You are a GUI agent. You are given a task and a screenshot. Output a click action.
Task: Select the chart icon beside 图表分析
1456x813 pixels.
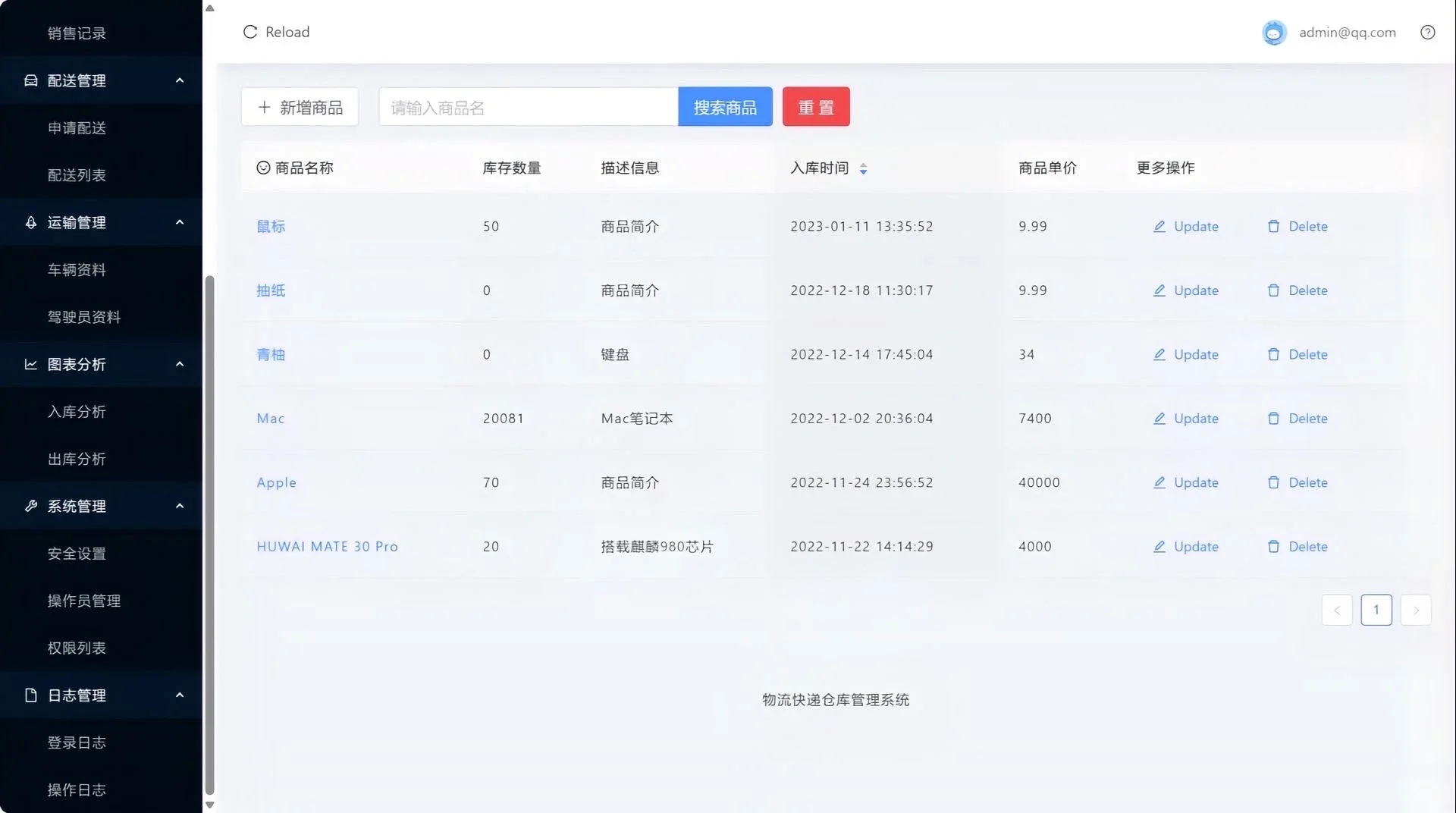point(30,364)
